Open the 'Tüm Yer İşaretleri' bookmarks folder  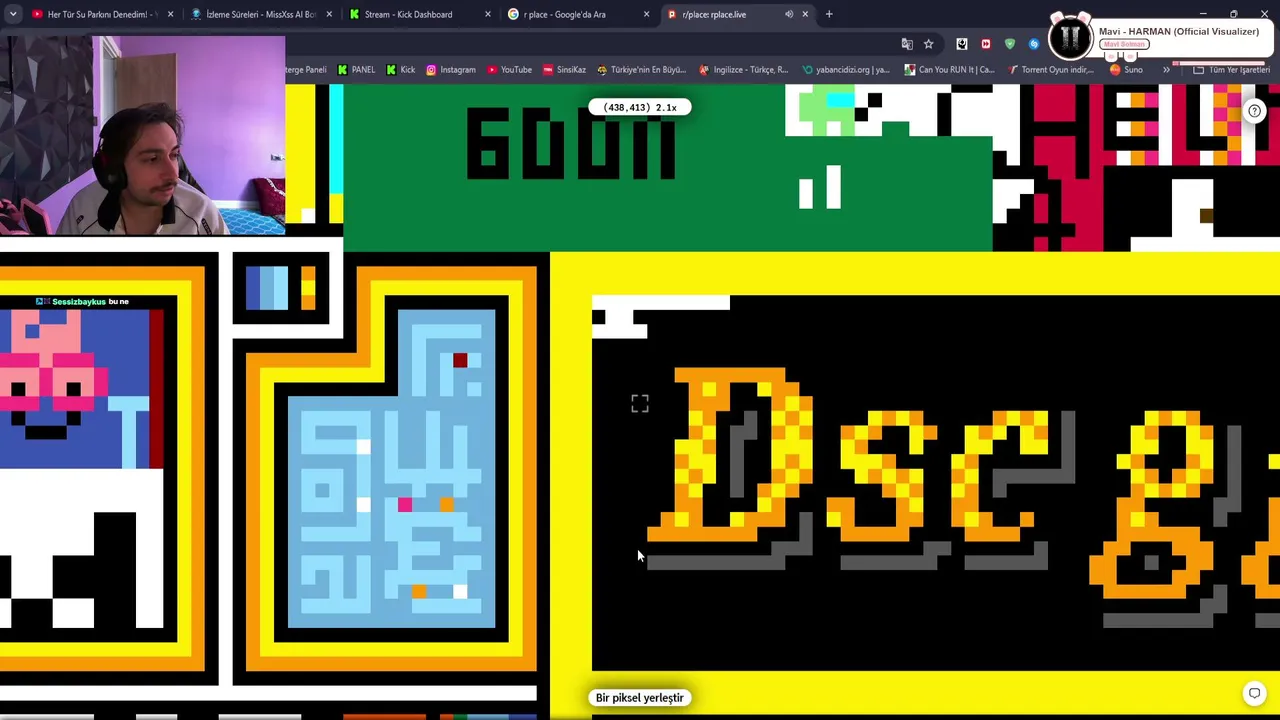click(1232, 70)
